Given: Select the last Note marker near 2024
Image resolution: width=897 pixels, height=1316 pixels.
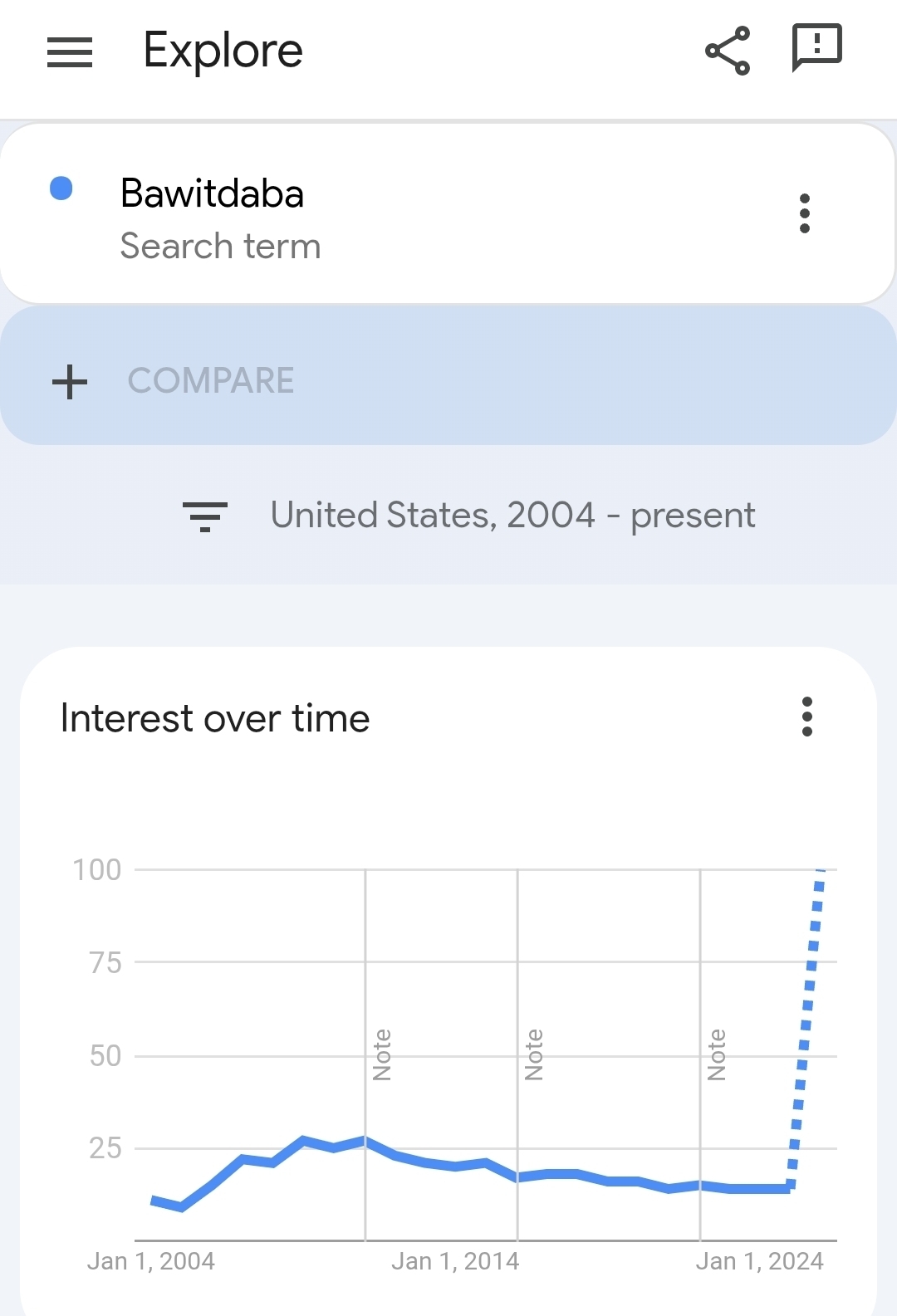Looking at the screenshot, I should pos(716,1054).
